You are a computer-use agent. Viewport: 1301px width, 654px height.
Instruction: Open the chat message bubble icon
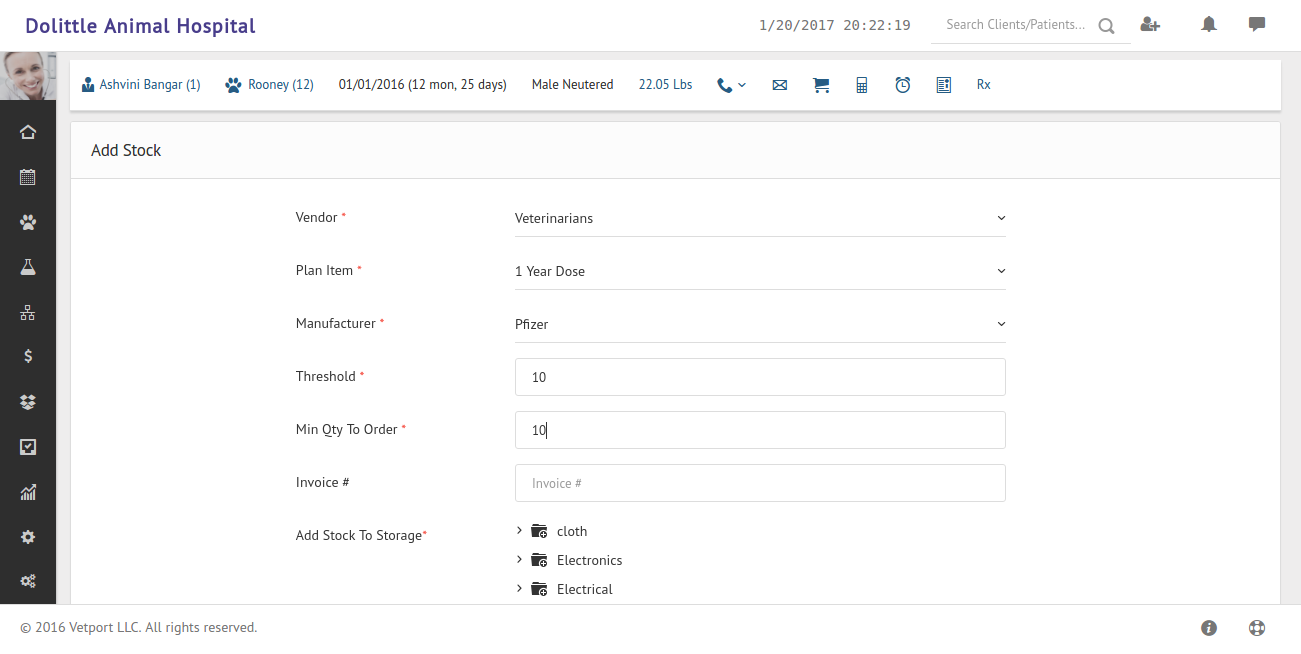pyautogui.click(x=1257, y=25)
